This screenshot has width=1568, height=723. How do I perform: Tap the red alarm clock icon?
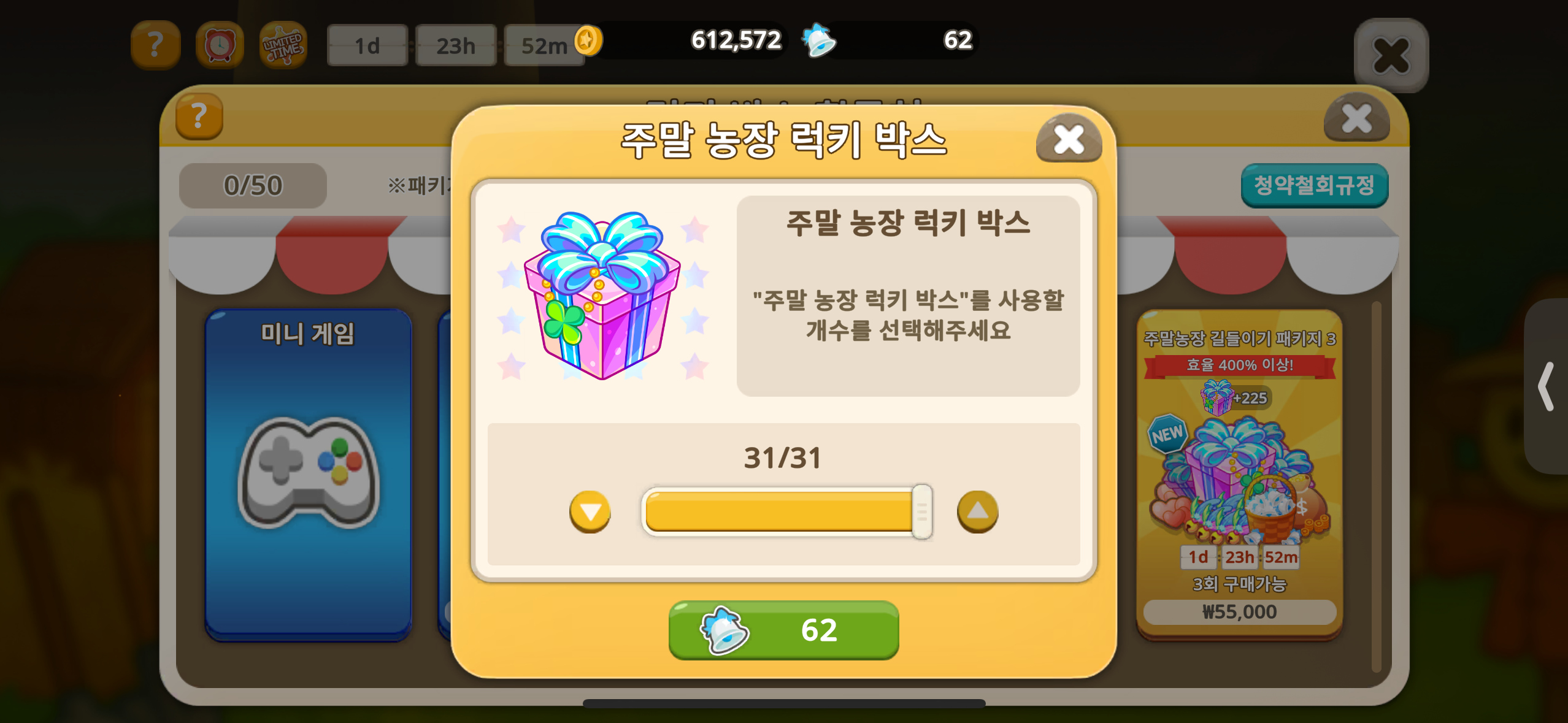coord(220,45)
